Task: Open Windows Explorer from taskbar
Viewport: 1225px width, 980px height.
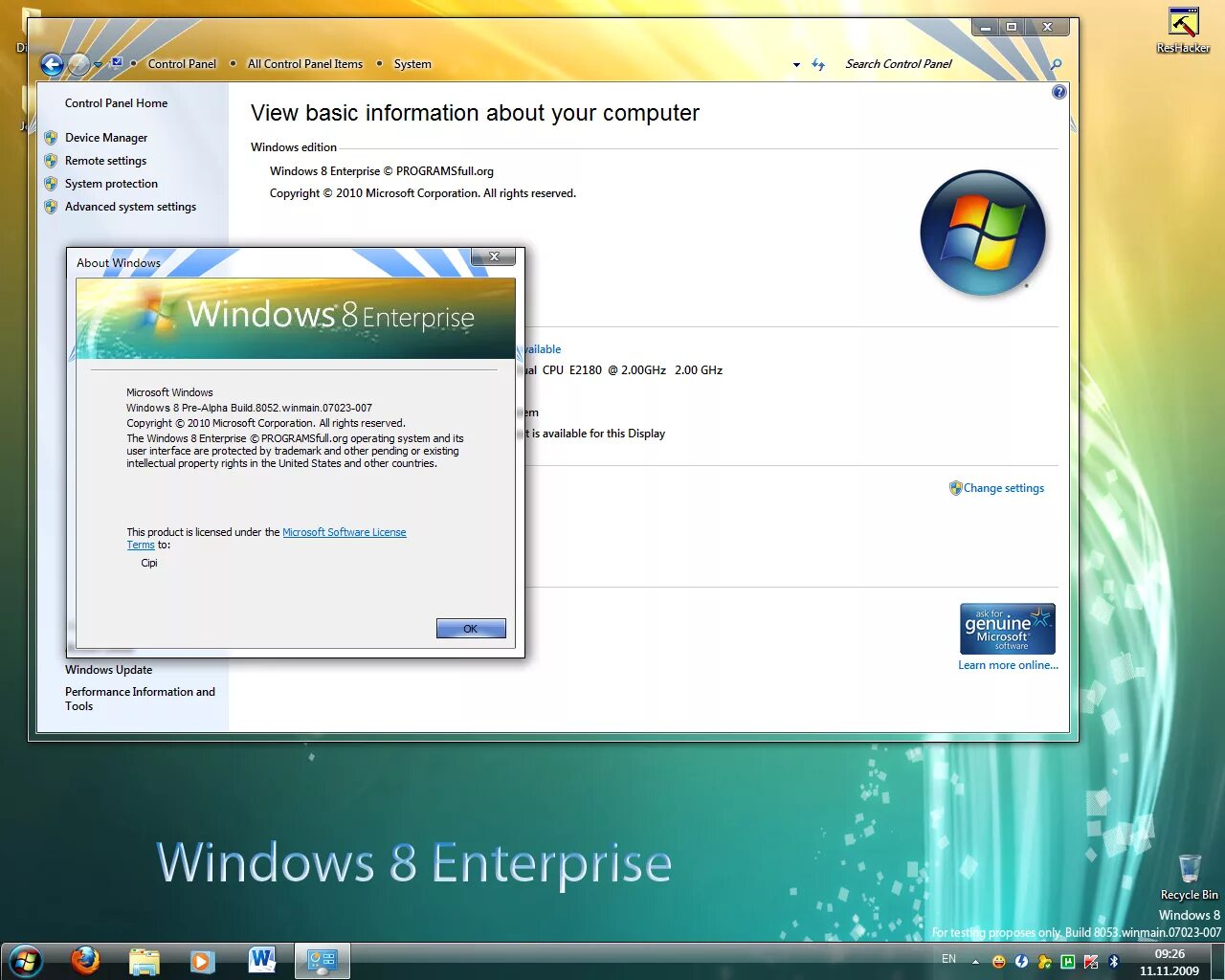Action: pos(145,961)
